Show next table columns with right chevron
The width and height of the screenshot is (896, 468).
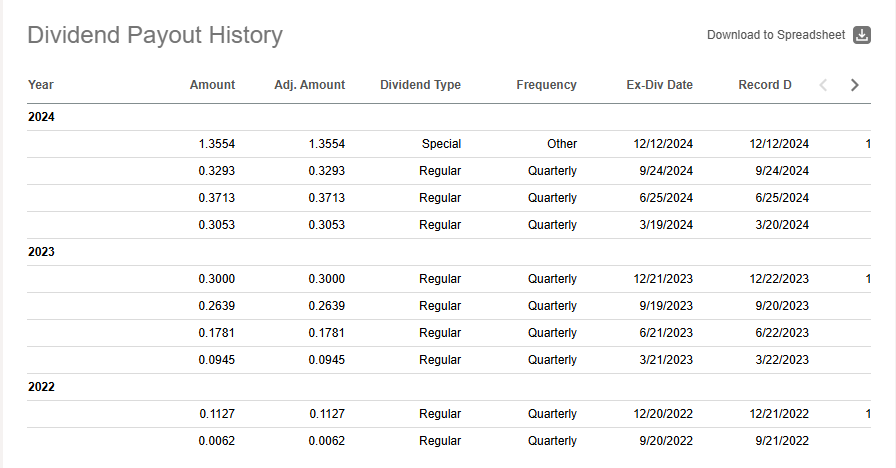click(x=854, y=85)
